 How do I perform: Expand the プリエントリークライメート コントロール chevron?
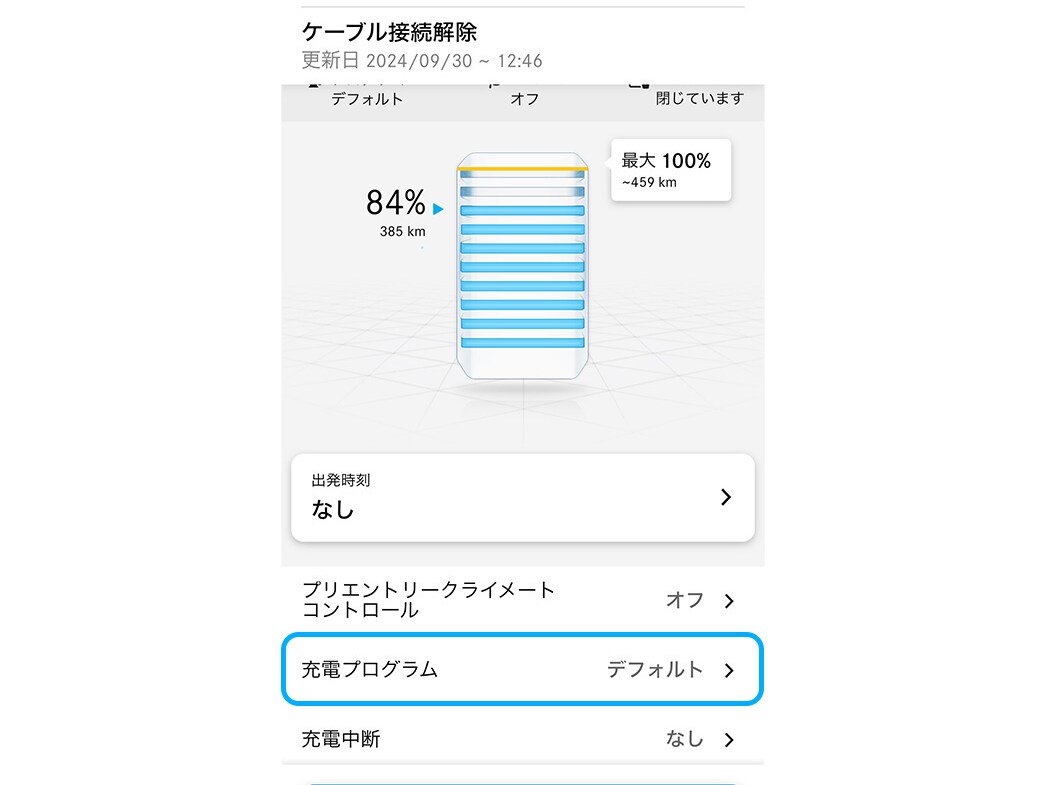729,601
